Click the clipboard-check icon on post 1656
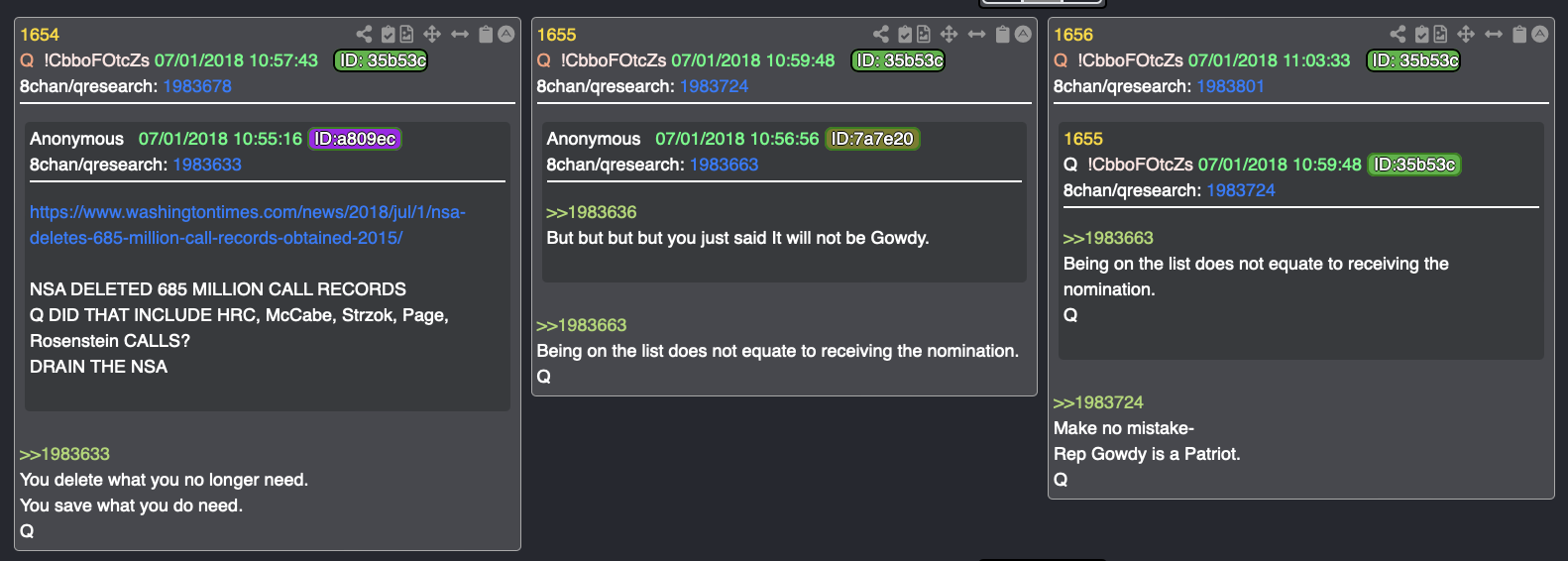This screenshot has height=561, width=1568. (x=1422, y=35)
